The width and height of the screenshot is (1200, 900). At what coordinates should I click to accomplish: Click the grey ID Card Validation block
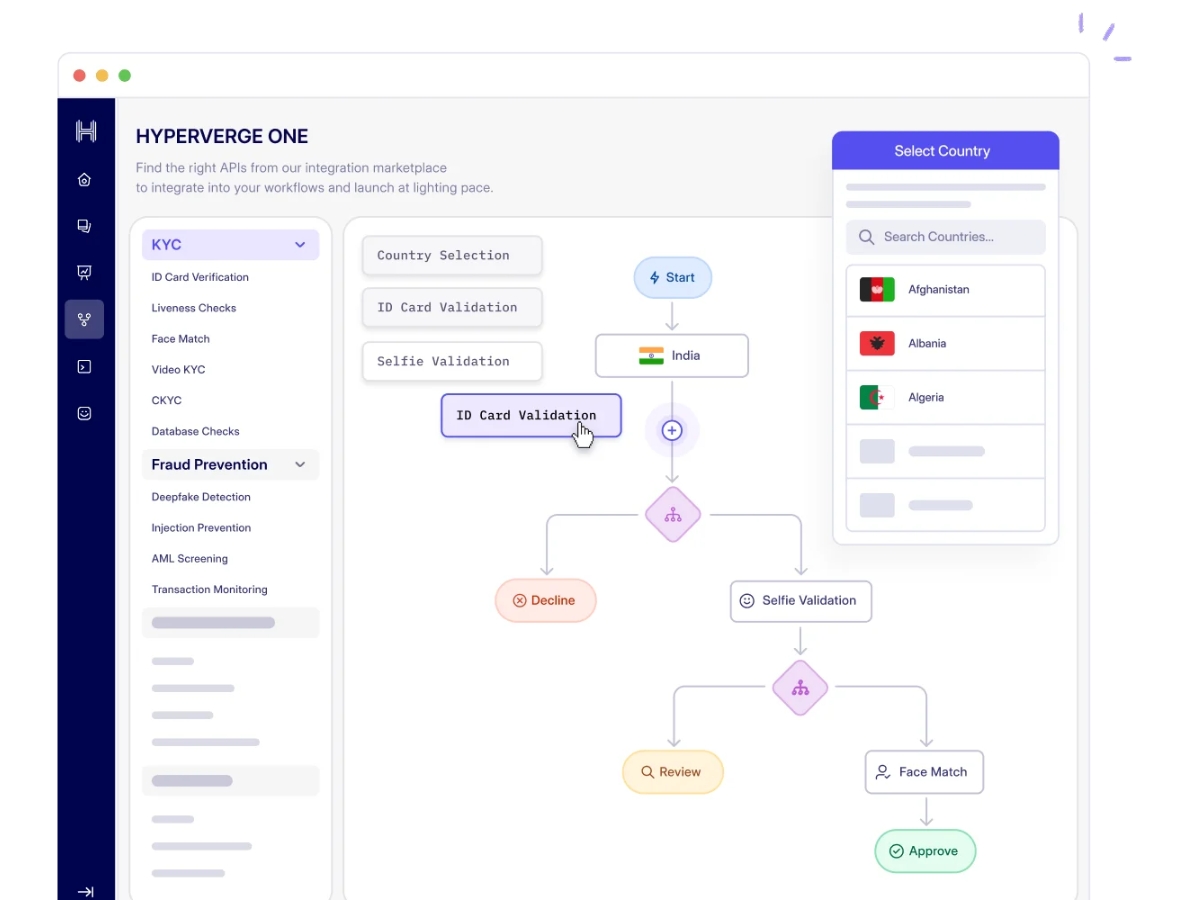(x=452, y=308)
